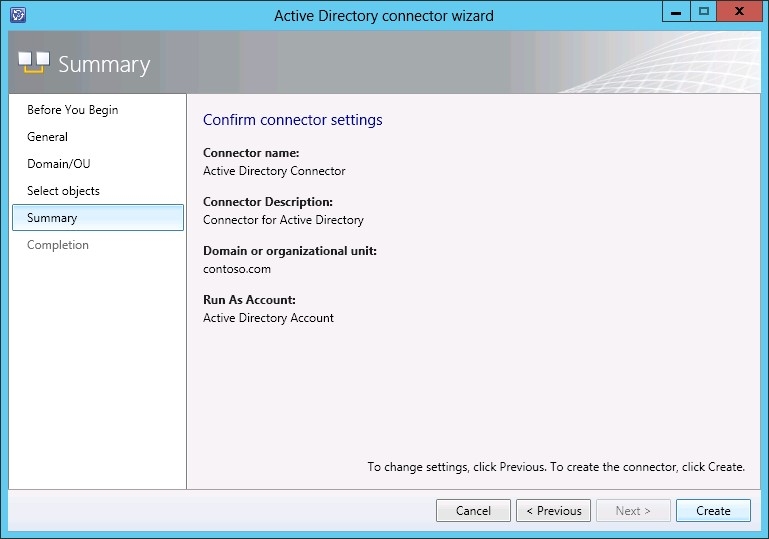The height and width of the screenshot is (539, 769).
Task: Click the 'Run As Account:' label
Action: click(249, 300)
